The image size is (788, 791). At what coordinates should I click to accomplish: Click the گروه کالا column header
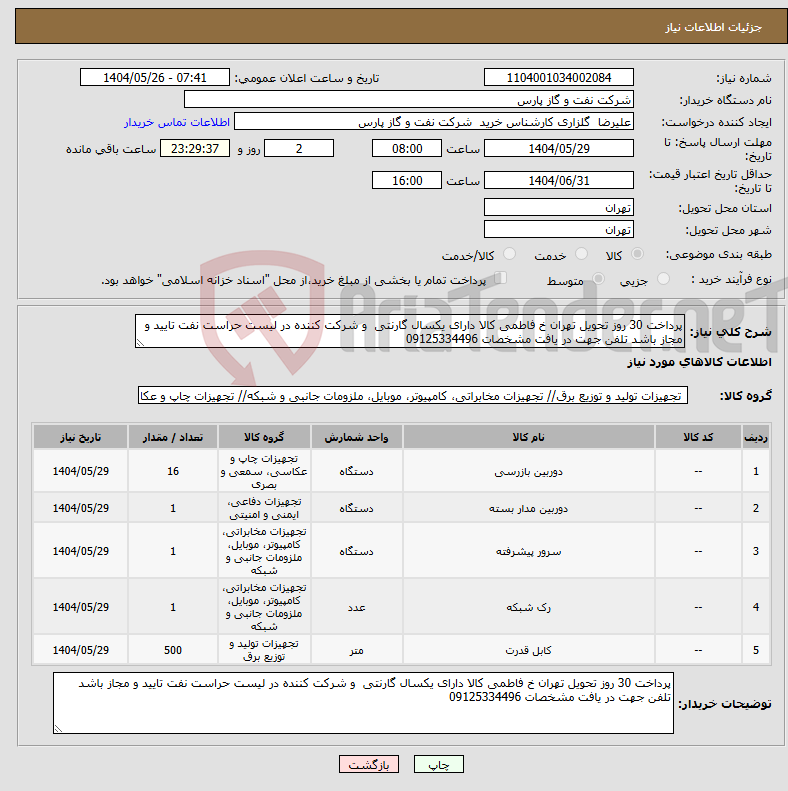coord(264,437)
